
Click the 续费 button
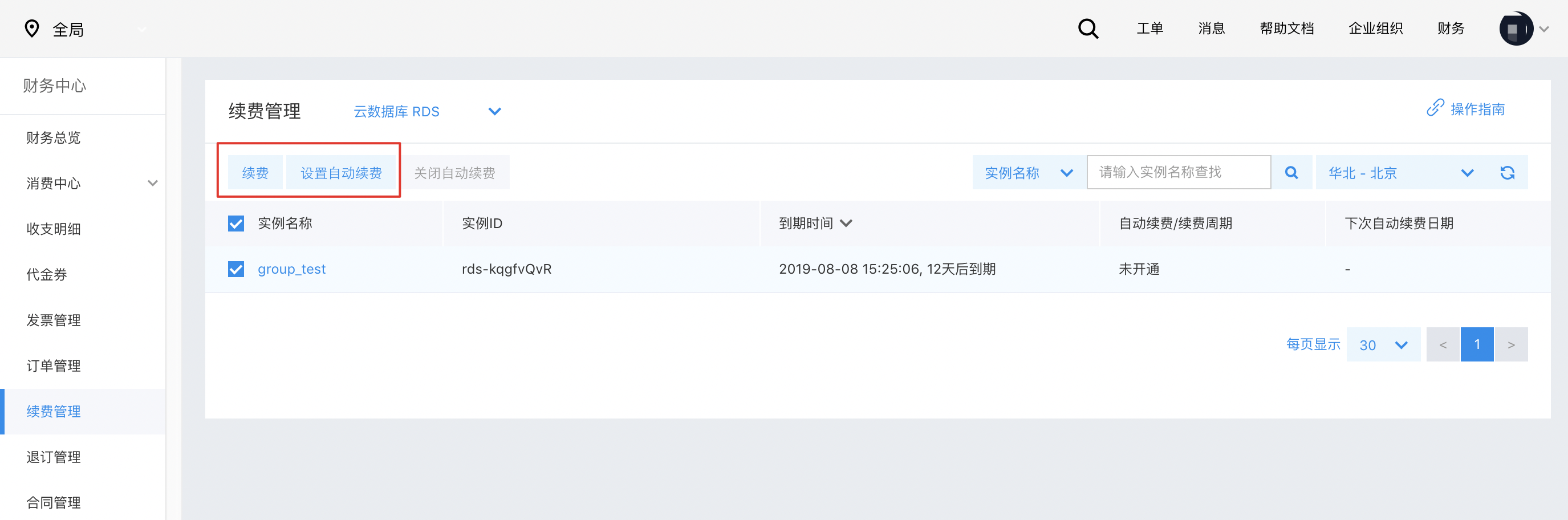click(x=255, y=173)
